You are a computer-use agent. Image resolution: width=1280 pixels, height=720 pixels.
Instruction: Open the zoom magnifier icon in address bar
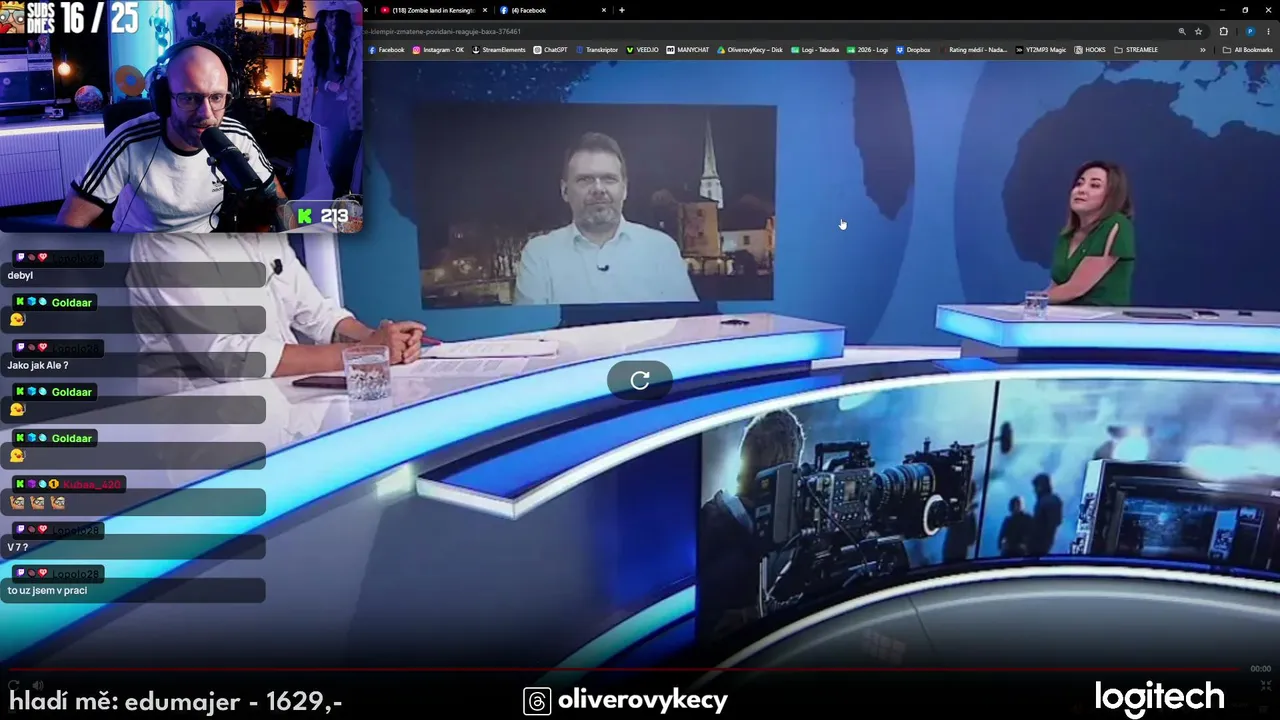(1182, 31)
